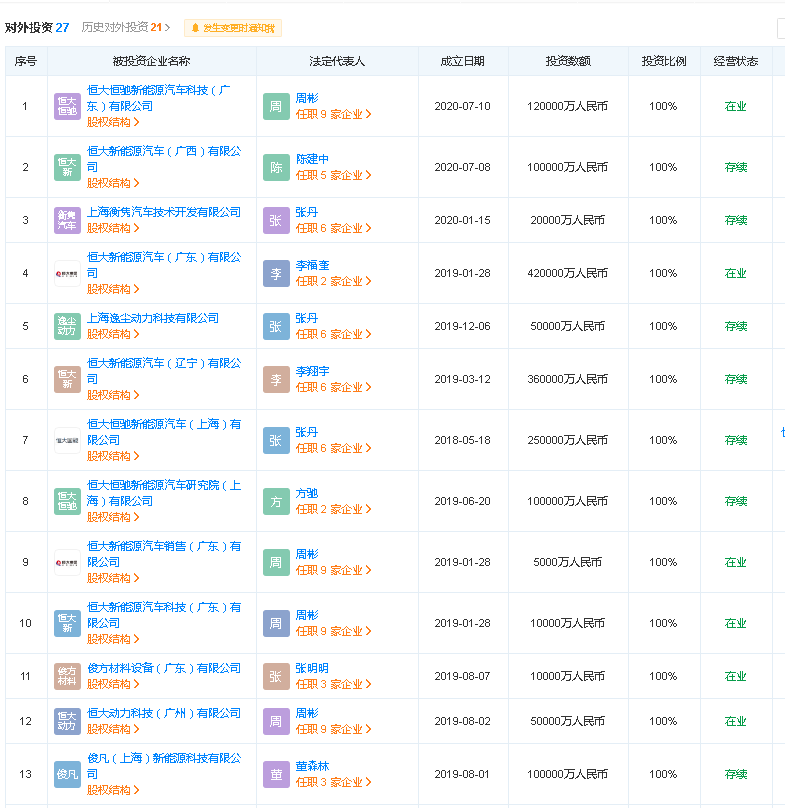
Task: Click the 投资比例 column header
Action: [x=664, y=61]
